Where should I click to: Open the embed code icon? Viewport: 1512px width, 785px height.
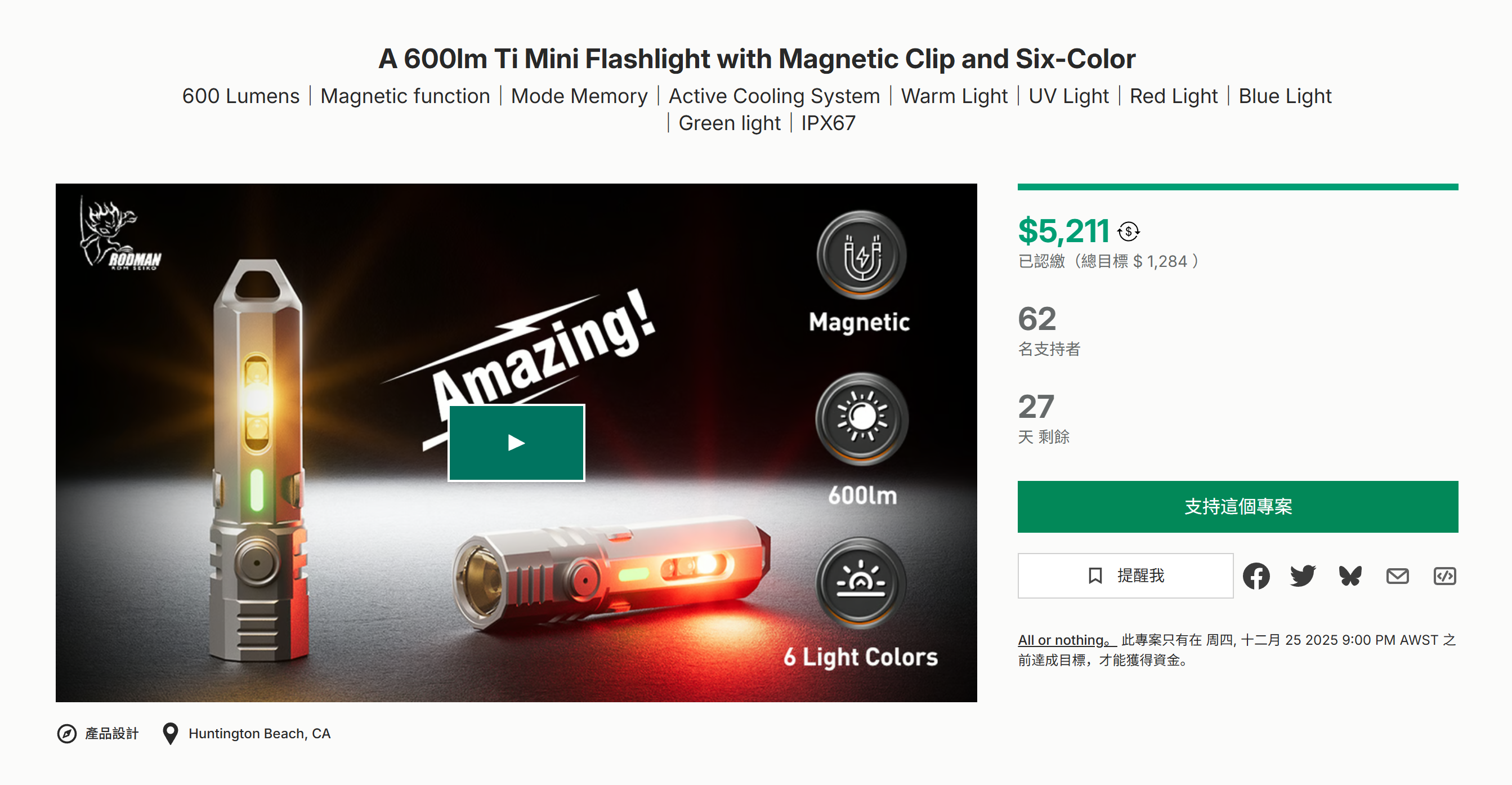pyautogui.click(x=1444, y=576)
